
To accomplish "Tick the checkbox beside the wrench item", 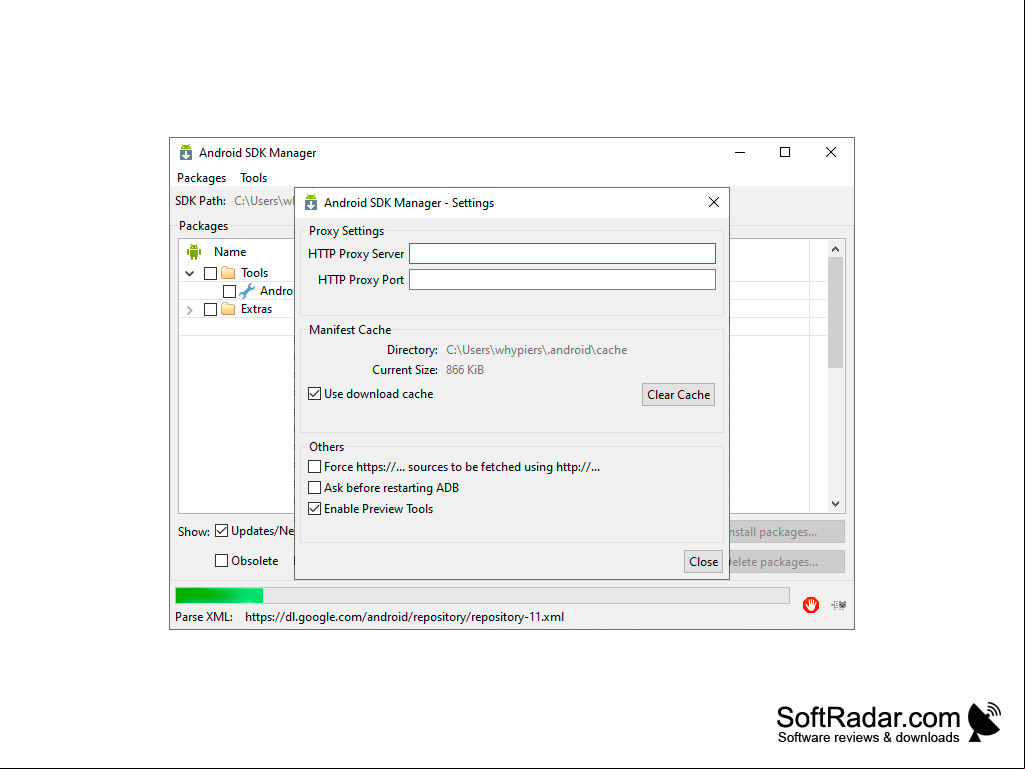I will [229, 291].
